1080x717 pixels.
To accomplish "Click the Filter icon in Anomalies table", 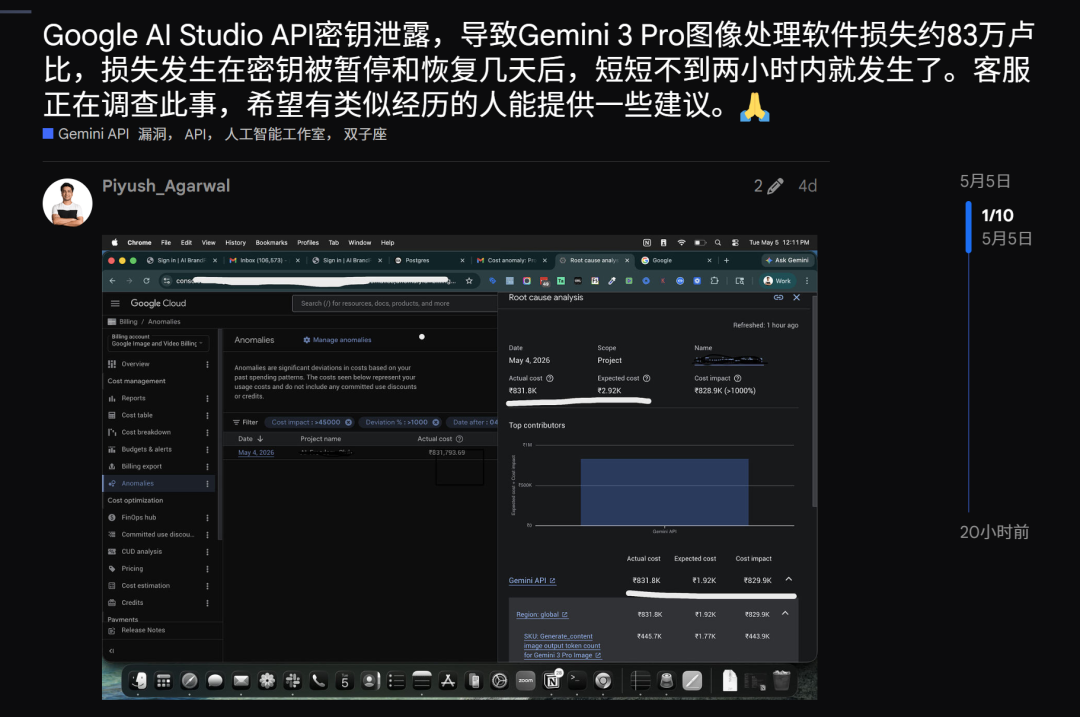I will pos(236,422).
